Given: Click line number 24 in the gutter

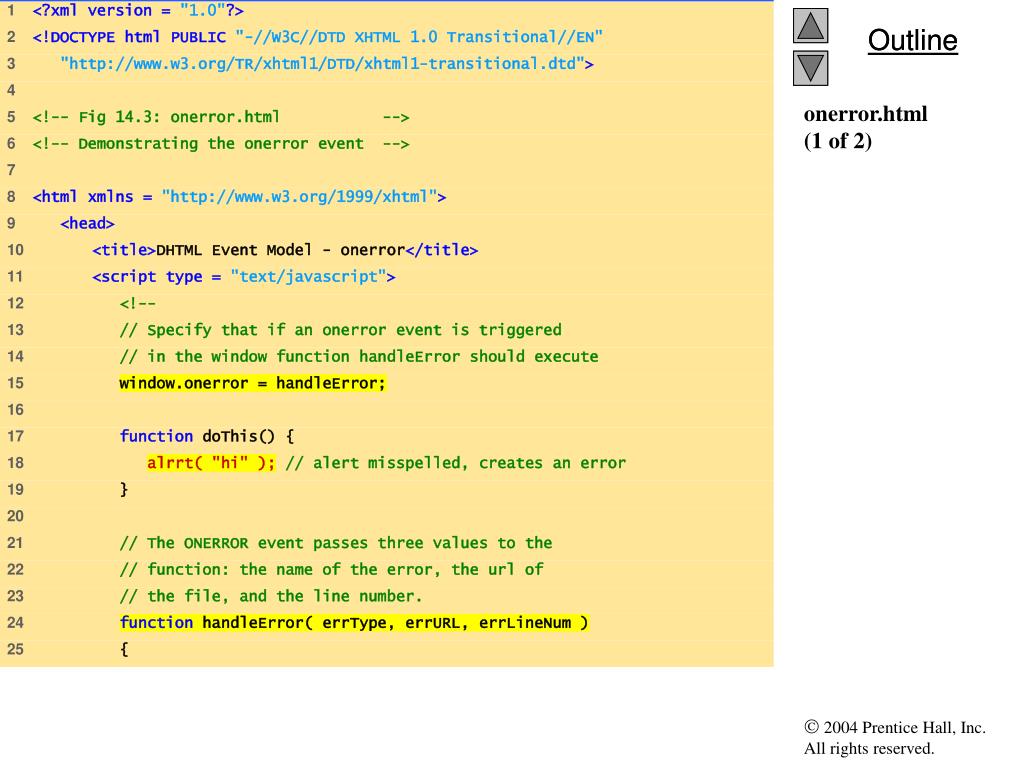Looking at the screenshot, I should point(15,623).
